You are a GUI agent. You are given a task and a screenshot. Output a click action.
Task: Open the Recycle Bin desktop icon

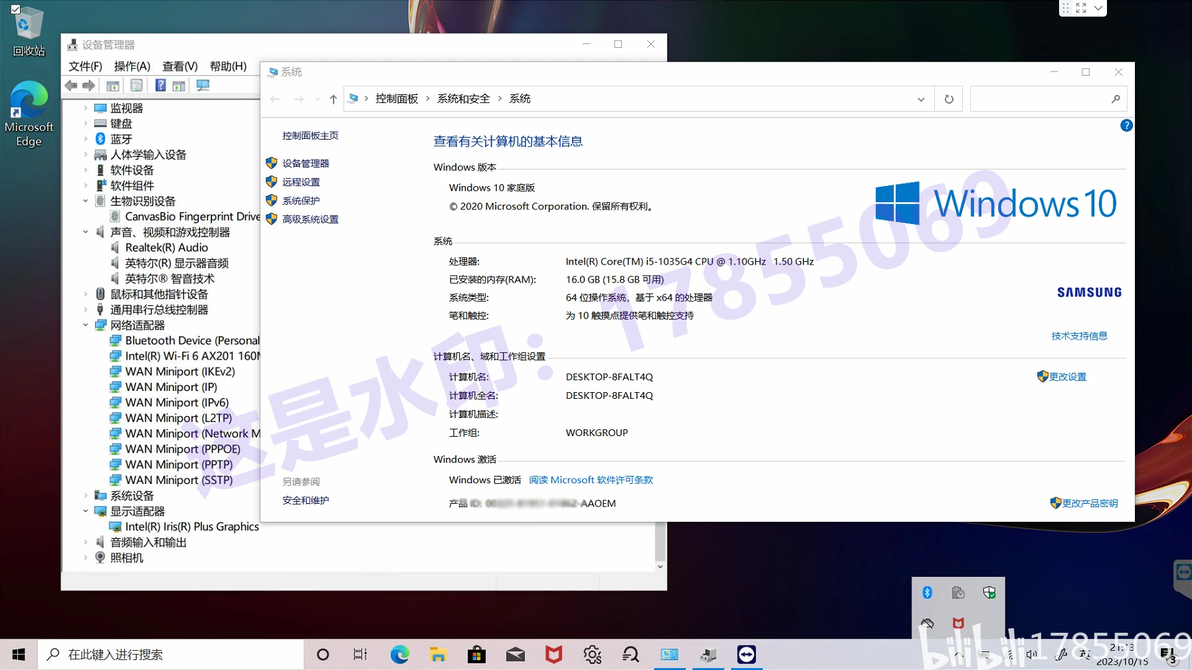coord(28,31)
